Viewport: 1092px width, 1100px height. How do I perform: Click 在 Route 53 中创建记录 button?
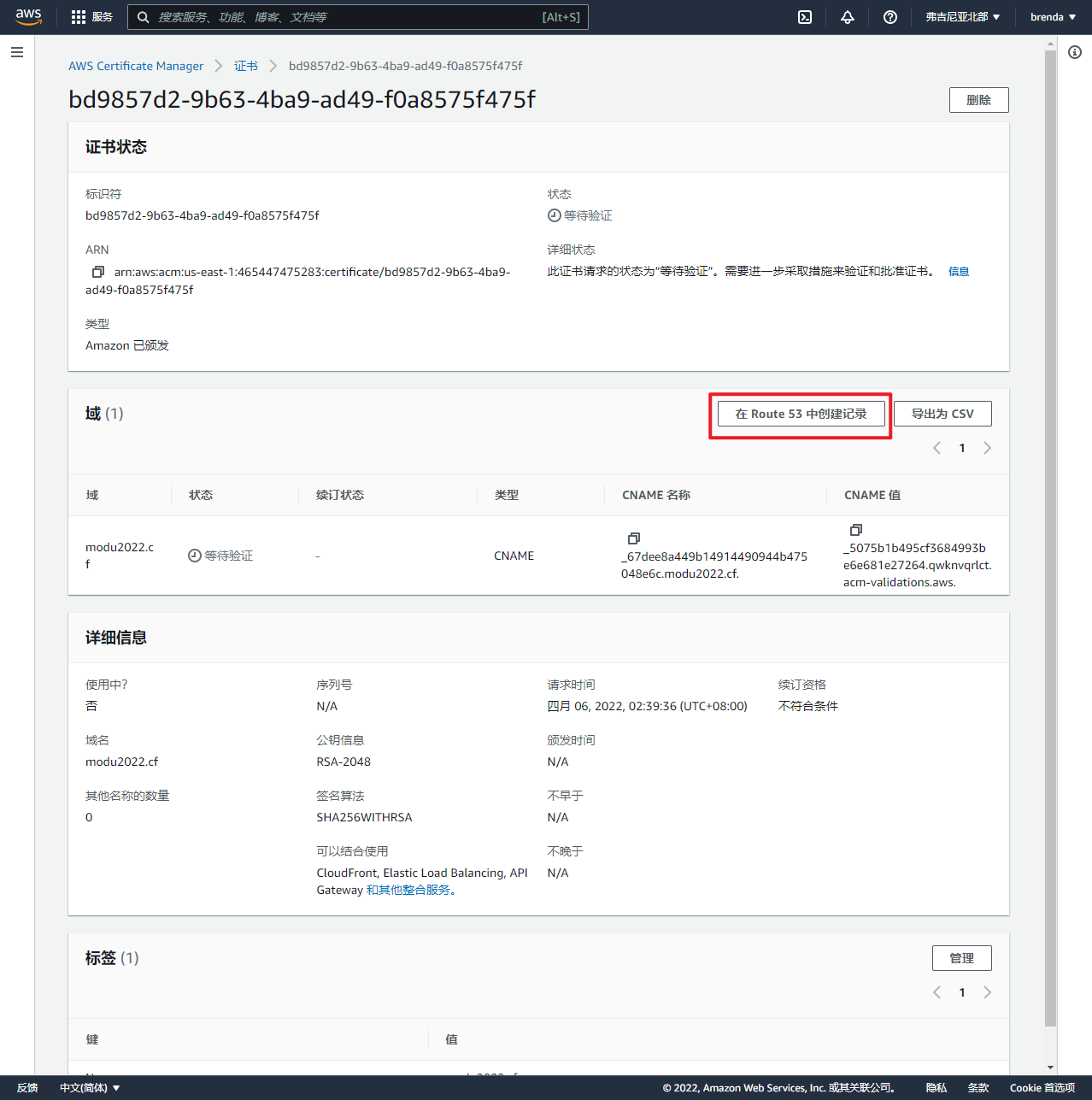coord(801,414)
